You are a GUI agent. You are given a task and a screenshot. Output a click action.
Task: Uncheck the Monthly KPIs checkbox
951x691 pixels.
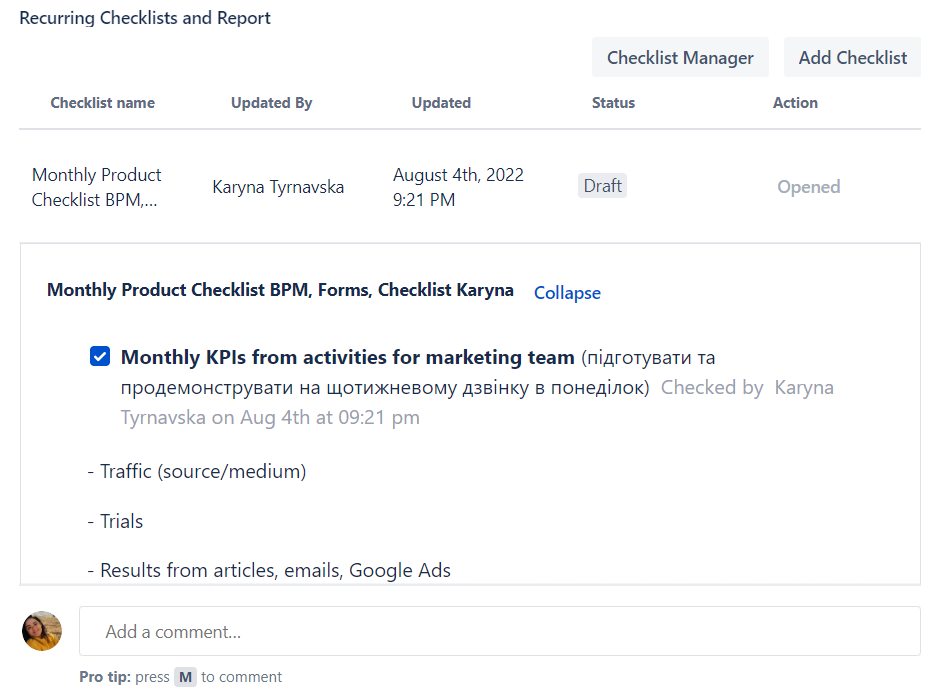pos(100,356)
